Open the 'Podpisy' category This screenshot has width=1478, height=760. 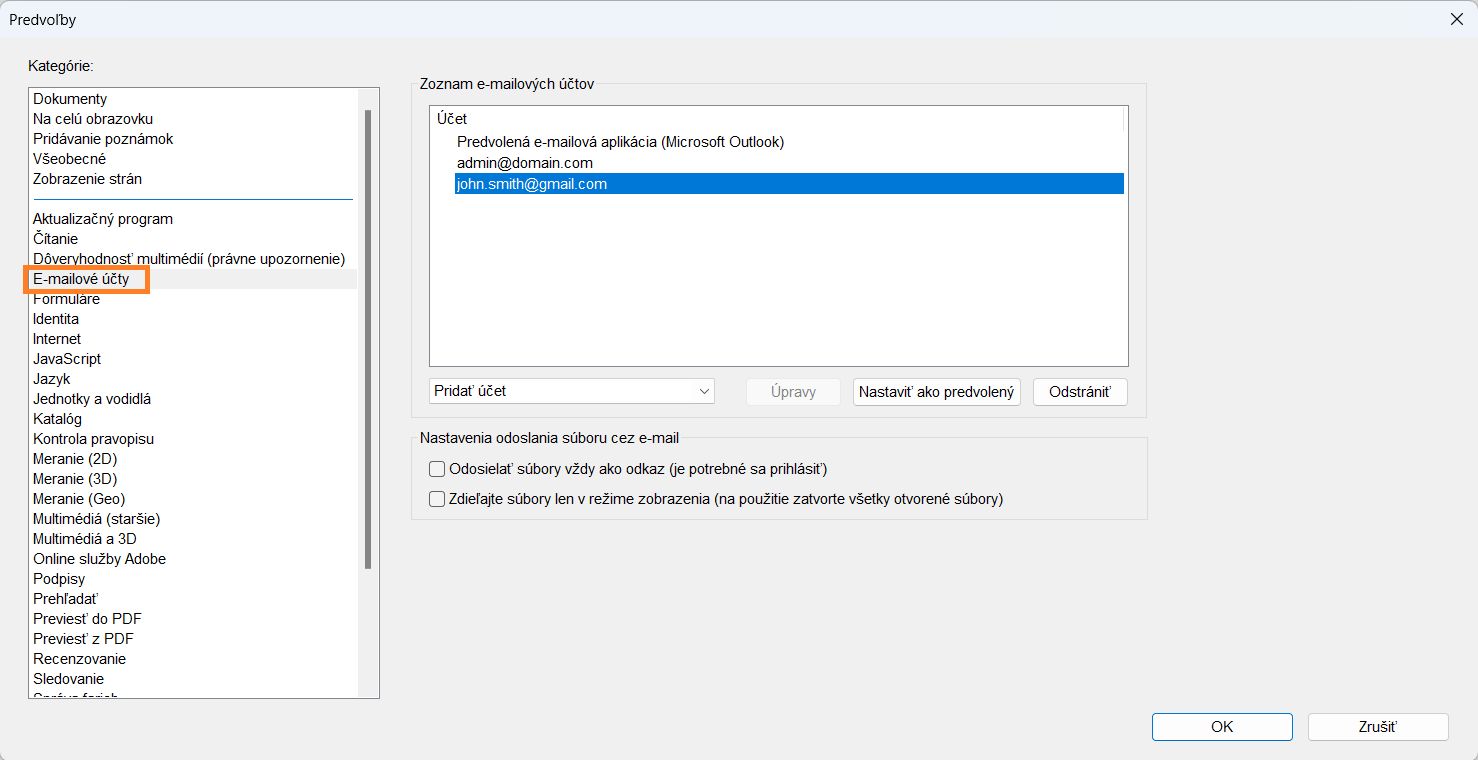pos(59,579)
